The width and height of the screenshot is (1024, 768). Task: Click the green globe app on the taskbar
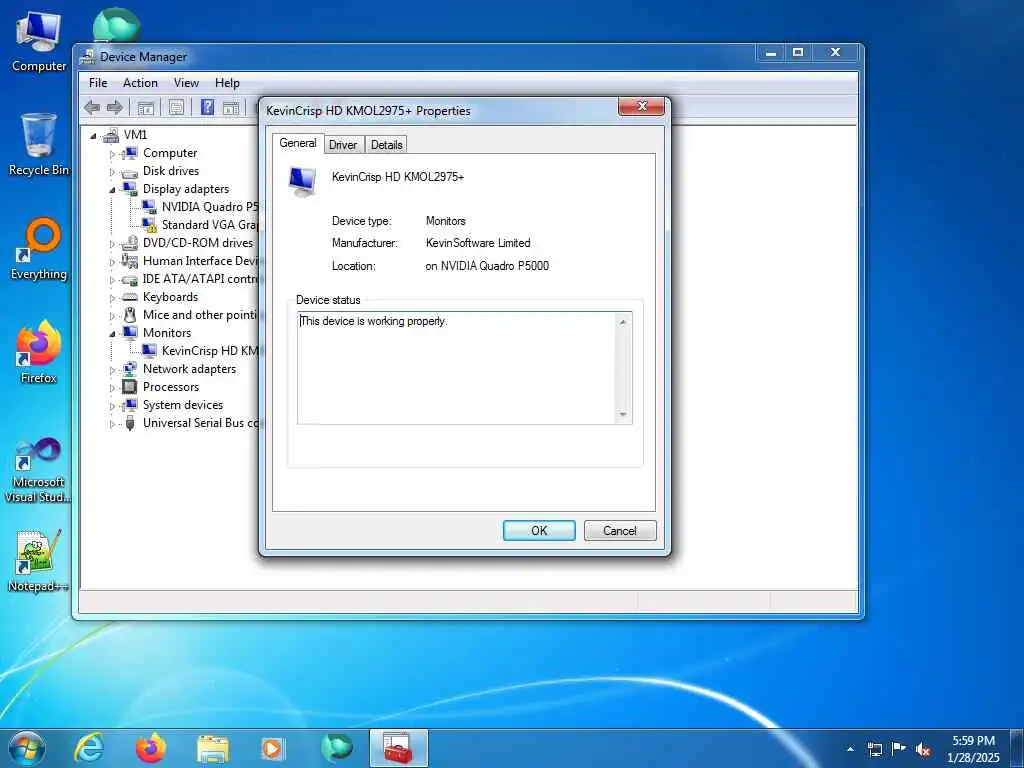(x=336, y=748)
